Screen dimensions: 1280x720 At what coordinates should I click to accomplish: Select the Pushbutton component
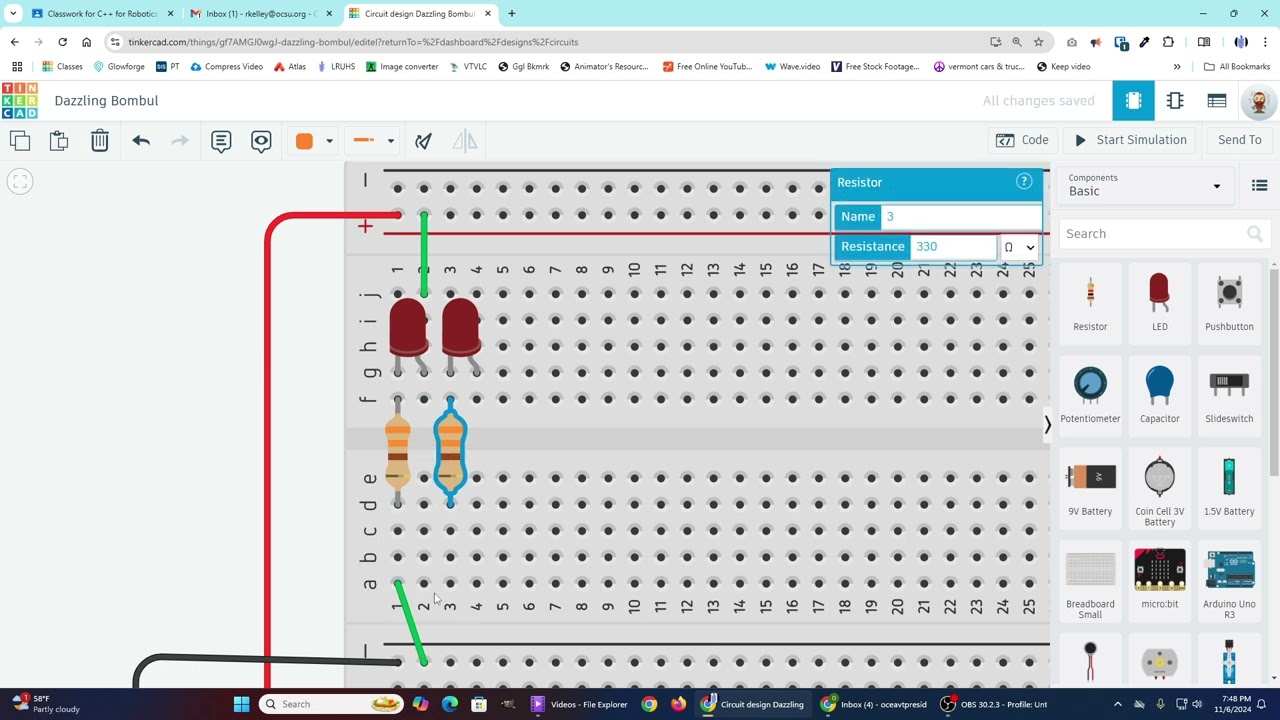tap(1229, 301)
